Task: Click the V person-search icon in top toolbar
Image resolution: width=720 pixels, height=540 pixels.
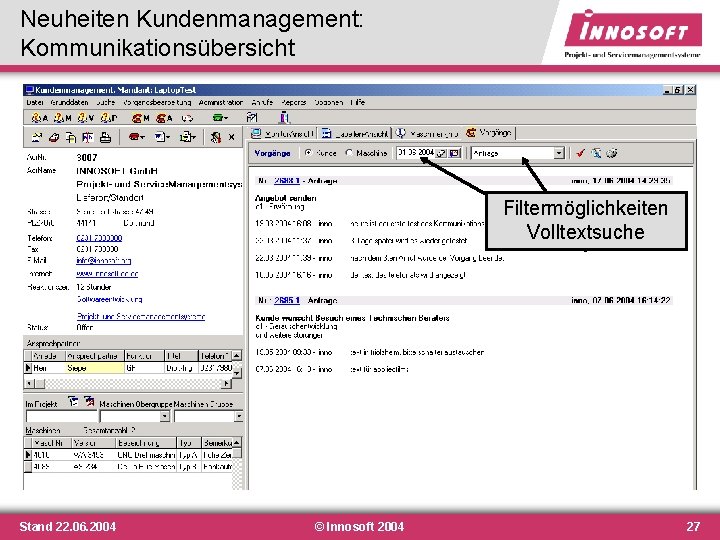Action: pos(86,118)
